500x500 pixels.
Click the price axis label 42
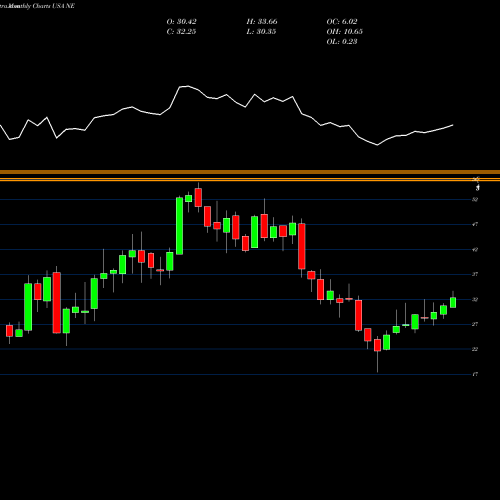[475, 249]
